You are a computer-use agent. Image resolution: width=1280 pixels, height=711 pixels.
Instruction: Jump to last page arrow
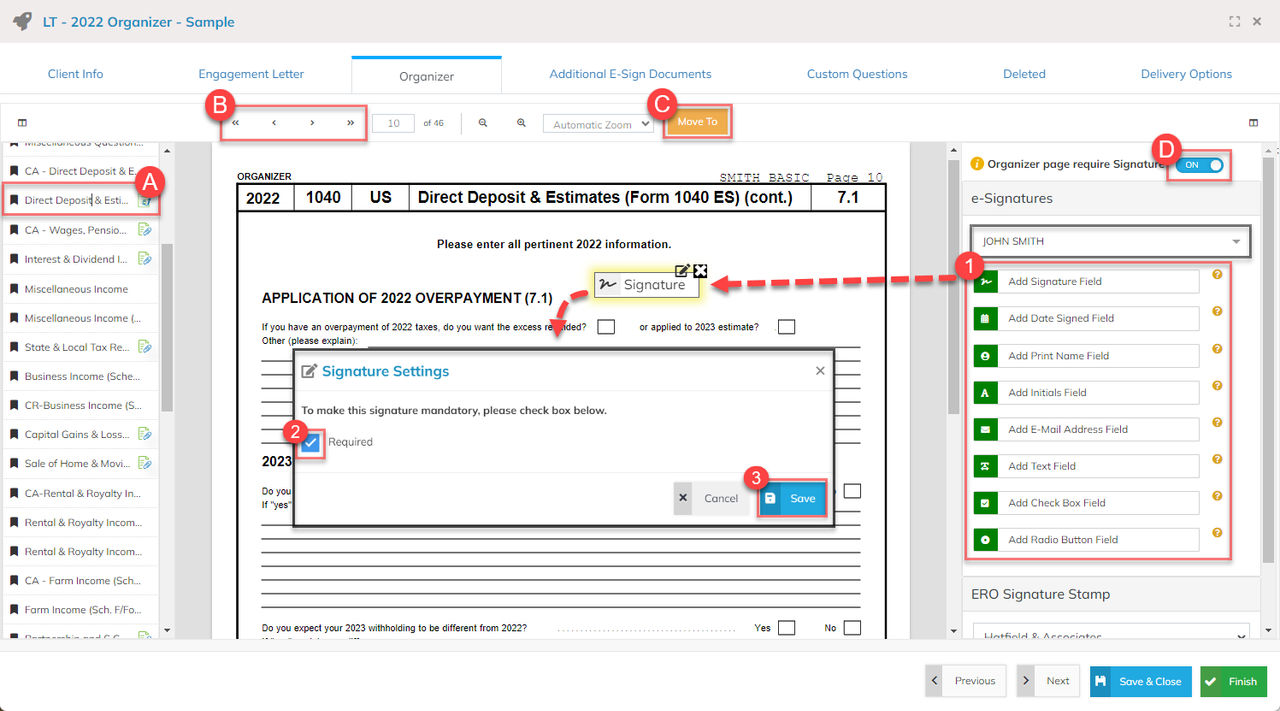pyautogui.click(x=350, y=123)
